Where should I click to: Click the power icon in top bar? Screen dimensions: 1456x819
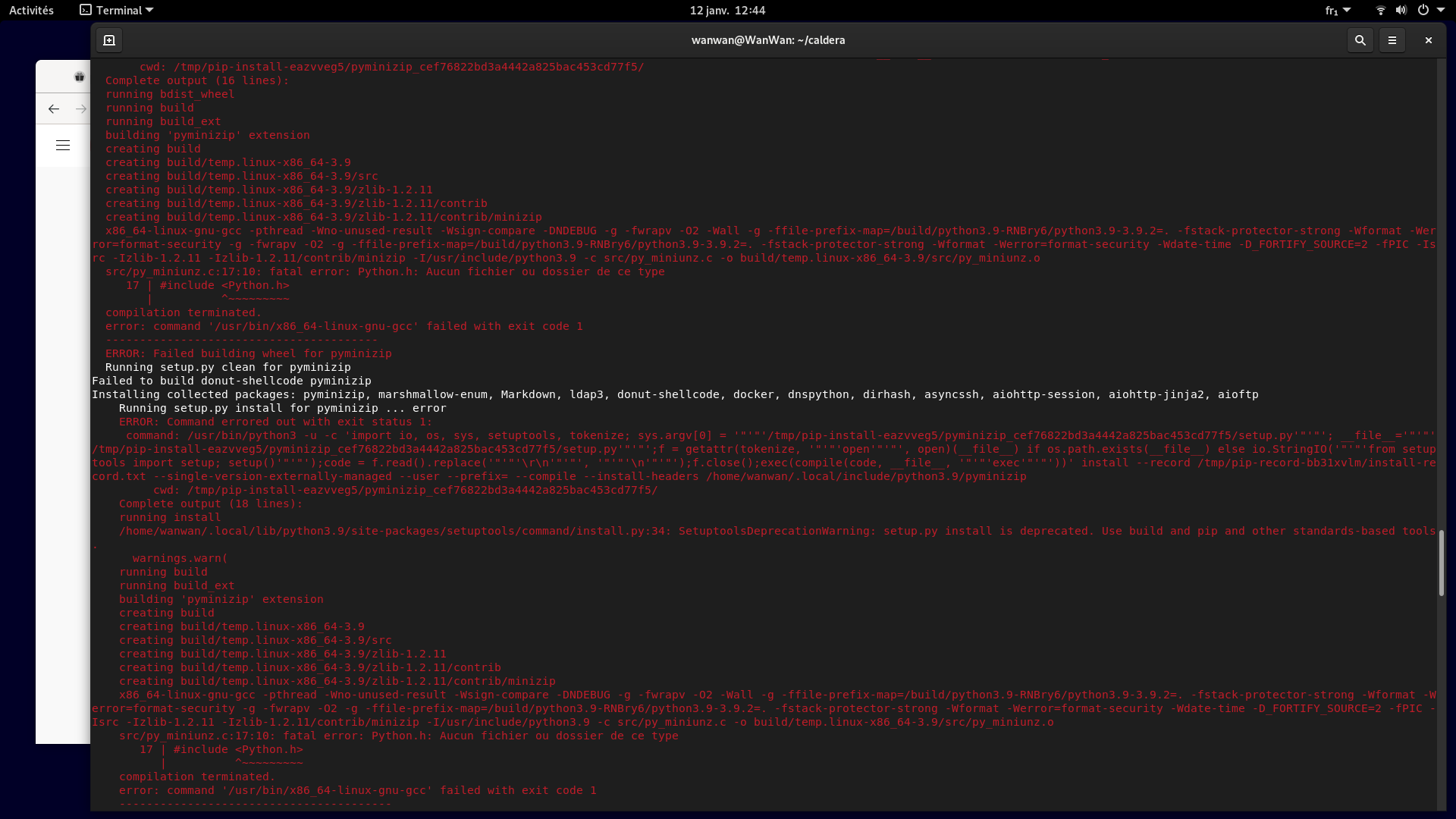[x=1423, y=11]
